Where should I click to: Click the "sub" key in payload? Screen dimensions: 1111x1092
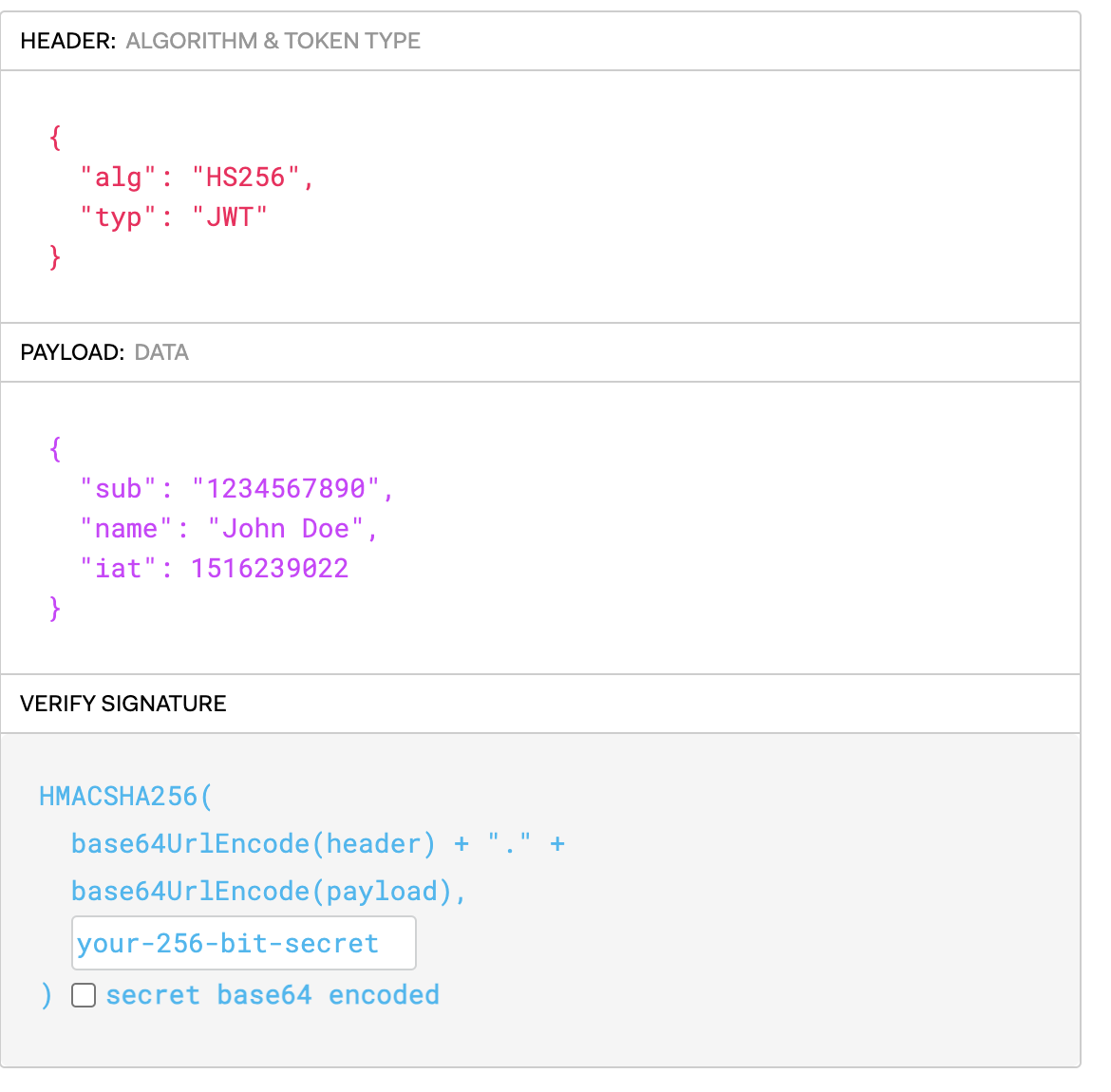[x=118, y=488]
